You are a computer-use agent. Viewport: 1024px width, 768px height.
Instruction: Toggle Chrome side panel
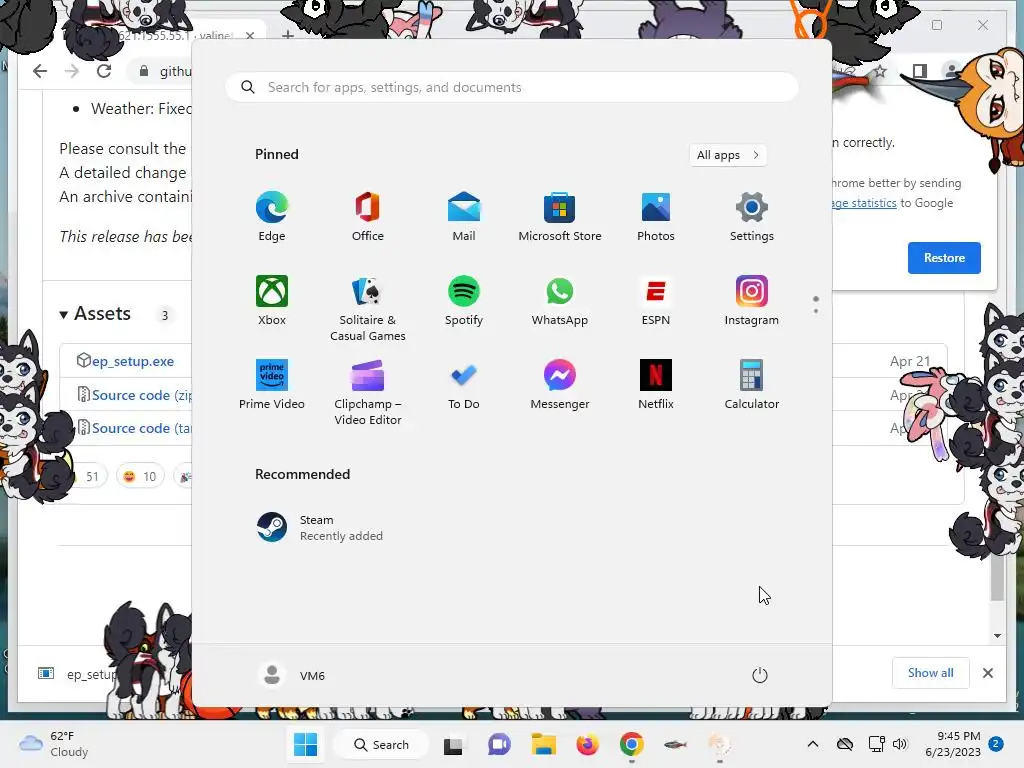pyautogui.click(x=920, y=71)
